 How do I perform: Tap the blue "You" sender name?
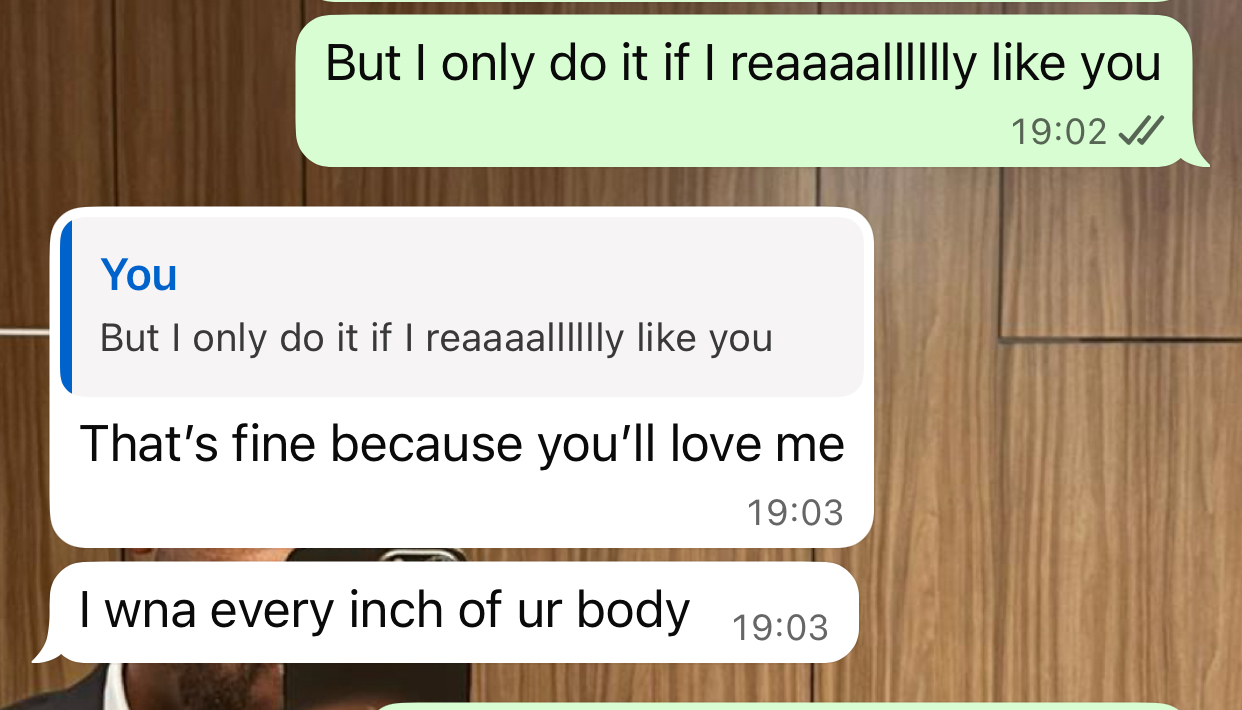[139, 274]
